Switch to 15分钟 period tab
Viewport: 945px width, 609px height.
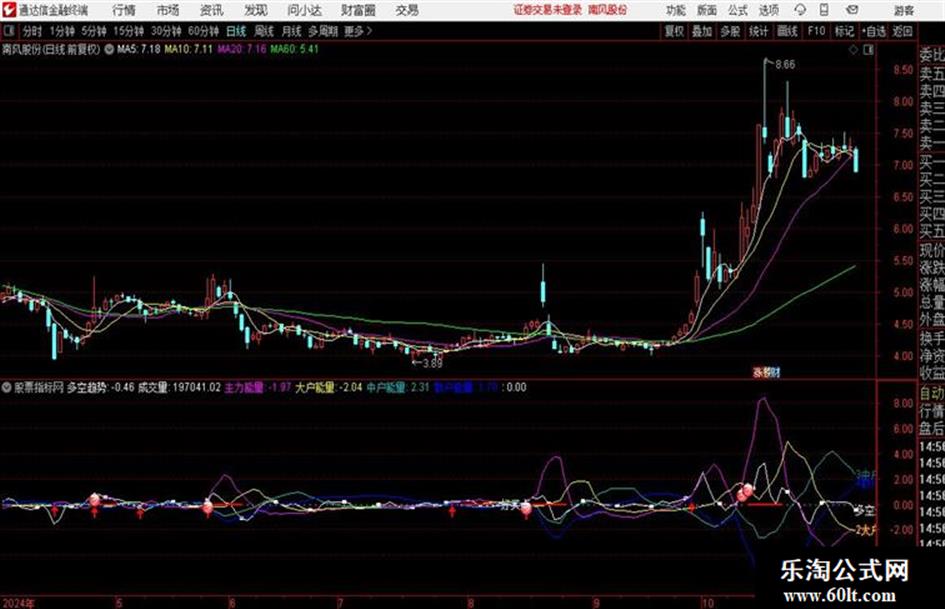[129, 31]
